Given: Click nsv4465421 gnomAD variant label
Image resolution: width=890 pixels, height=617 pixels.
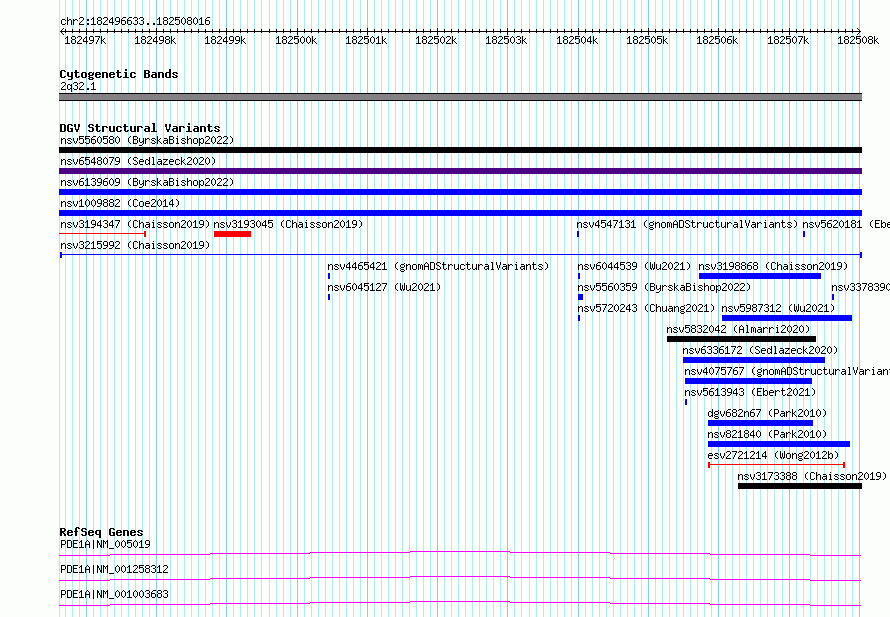Looking at the screenshot, I should (x=438, y=266).
